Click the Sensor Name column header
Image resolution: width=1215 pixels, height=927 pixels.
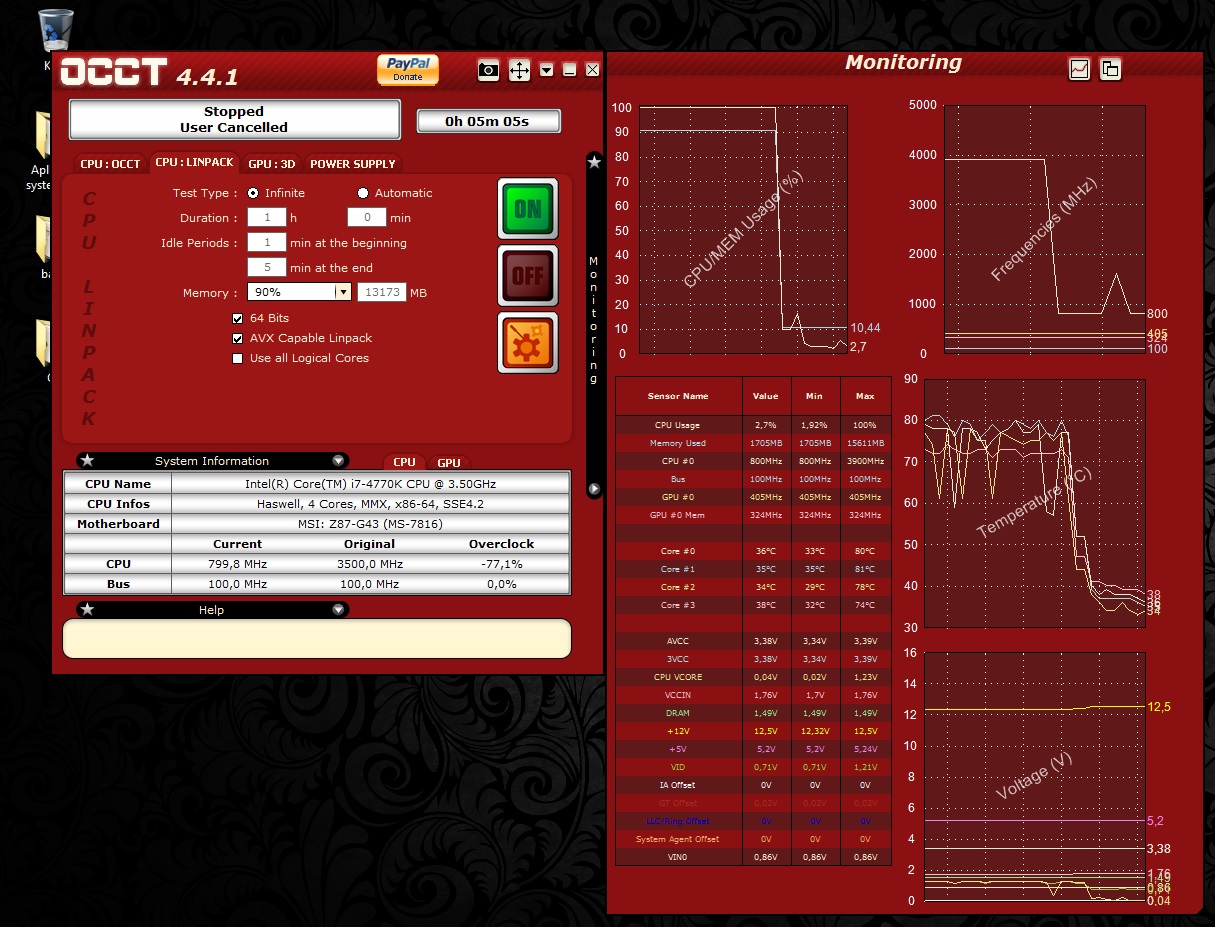[x=678, y=396]
